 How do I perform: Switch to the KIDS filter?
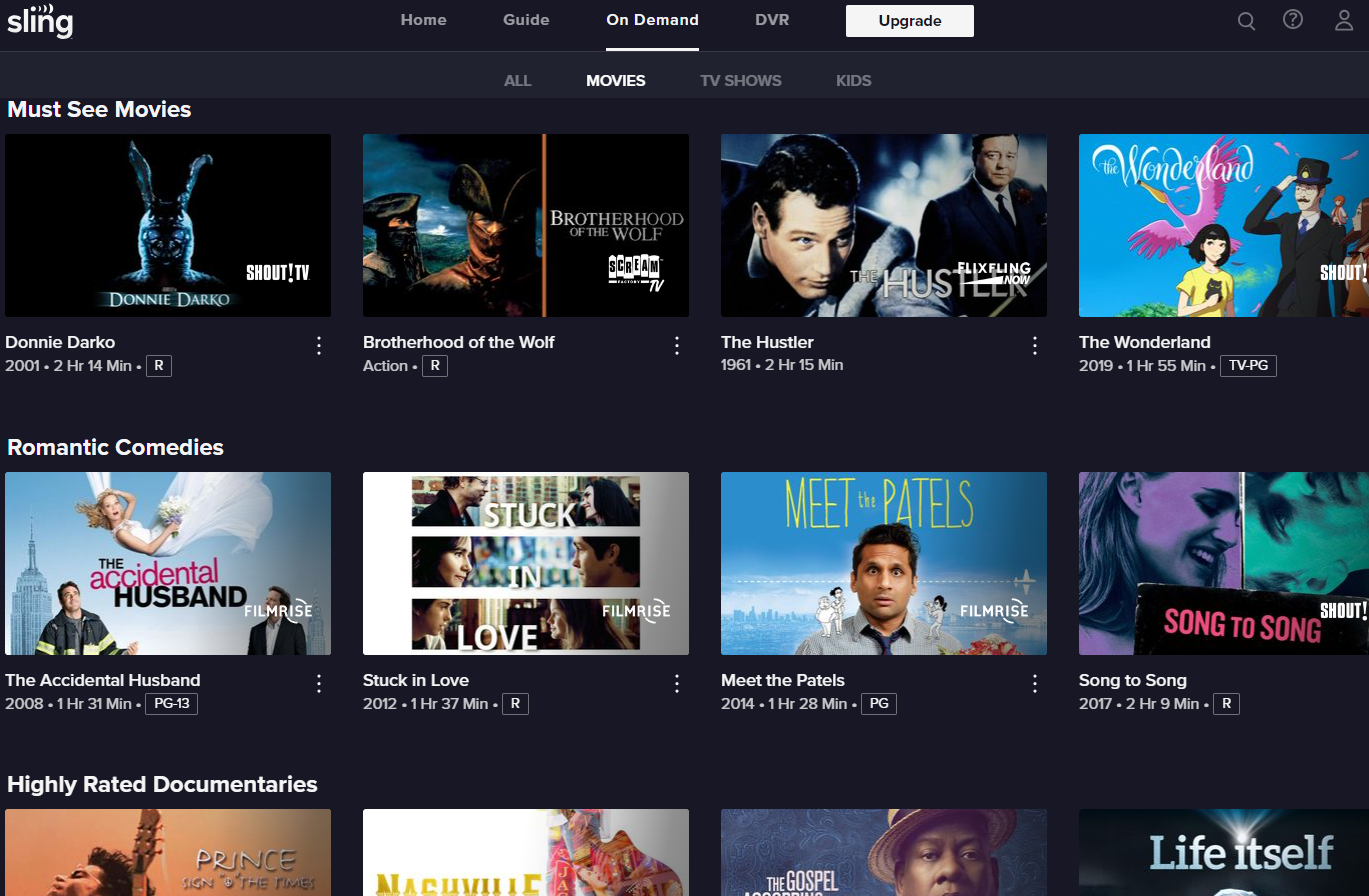coord(853,81)
